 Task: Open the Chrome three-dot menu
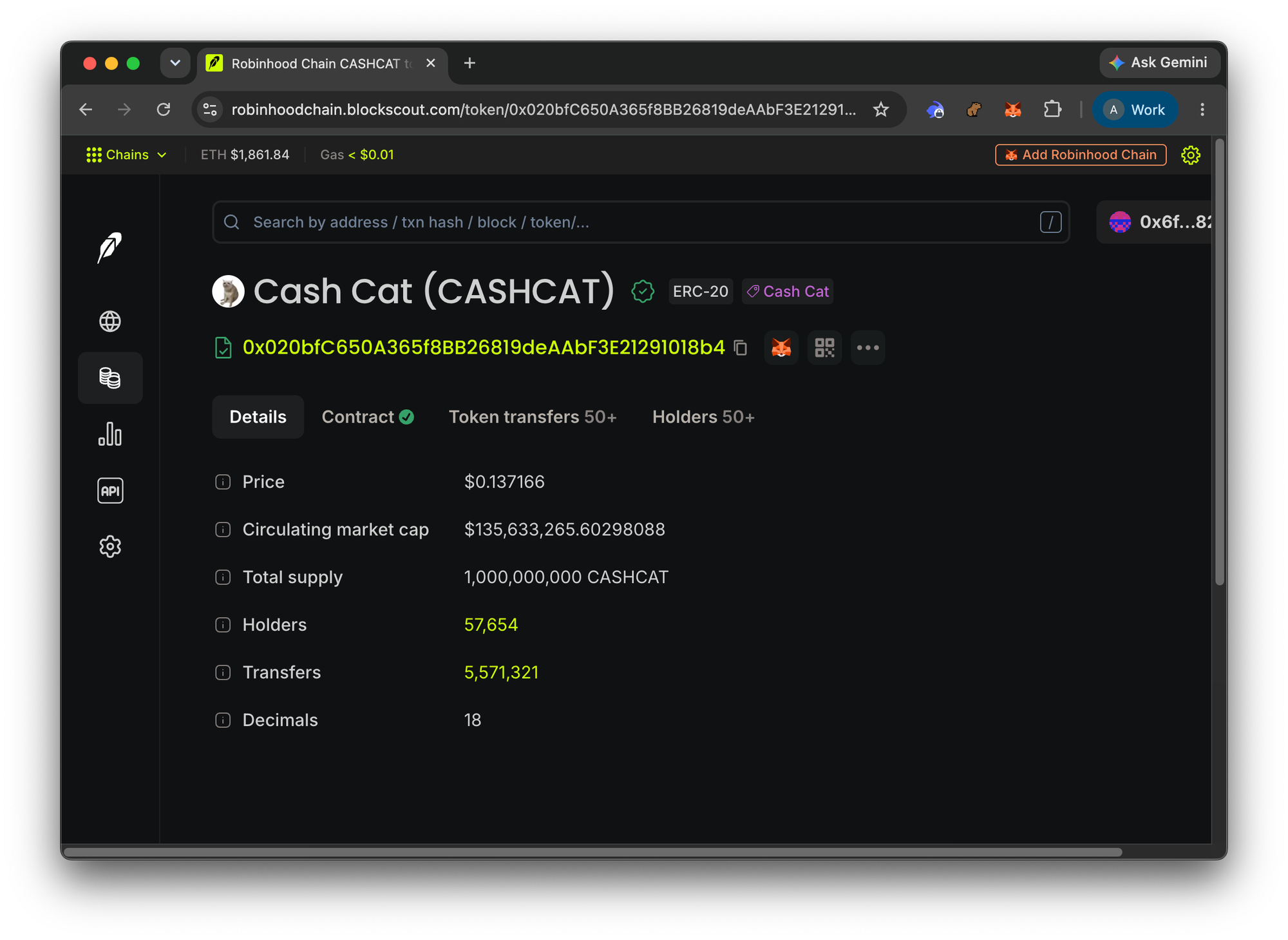(x=1202, y=110)
